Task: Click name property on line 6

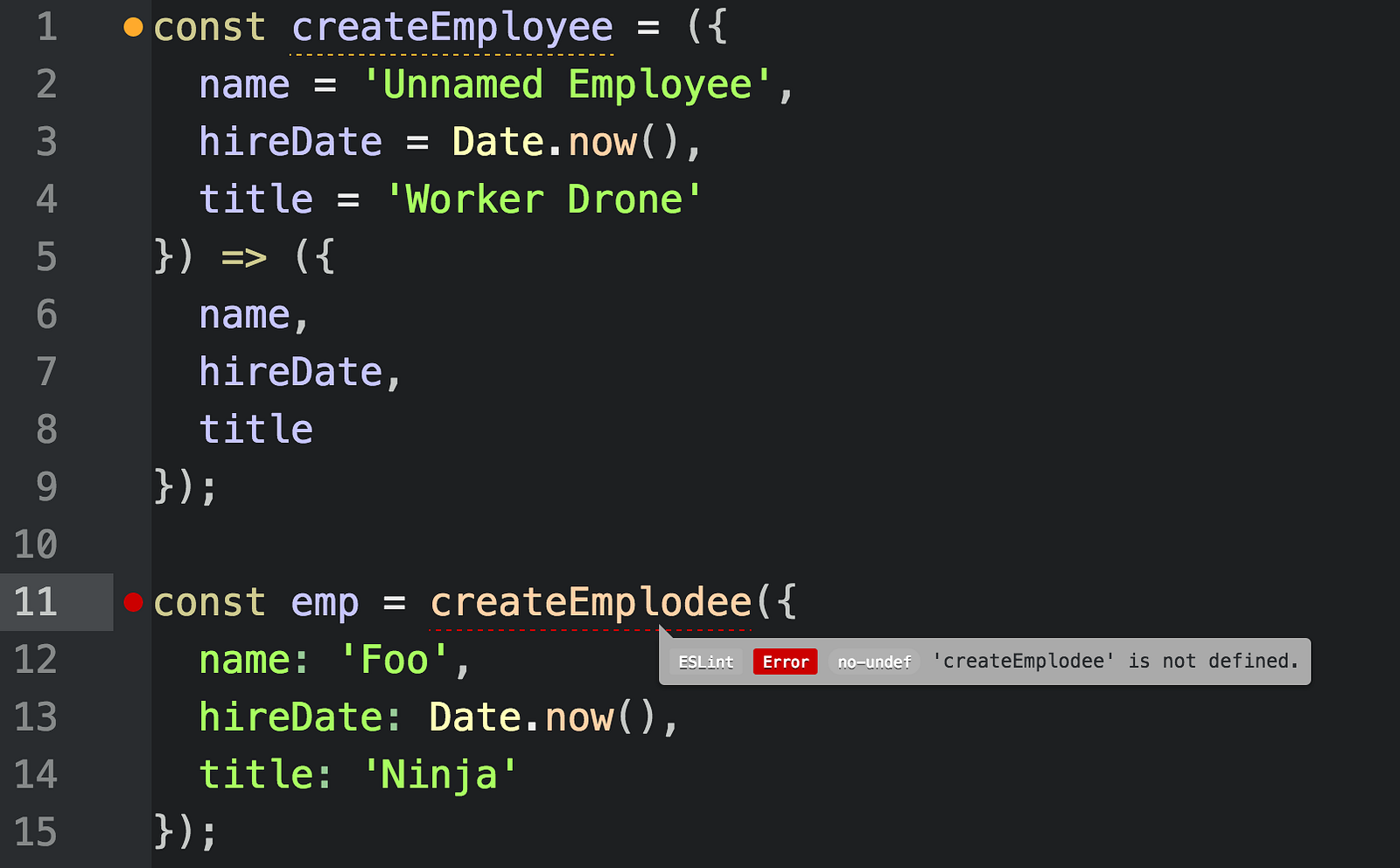Action: pos(244,315)
